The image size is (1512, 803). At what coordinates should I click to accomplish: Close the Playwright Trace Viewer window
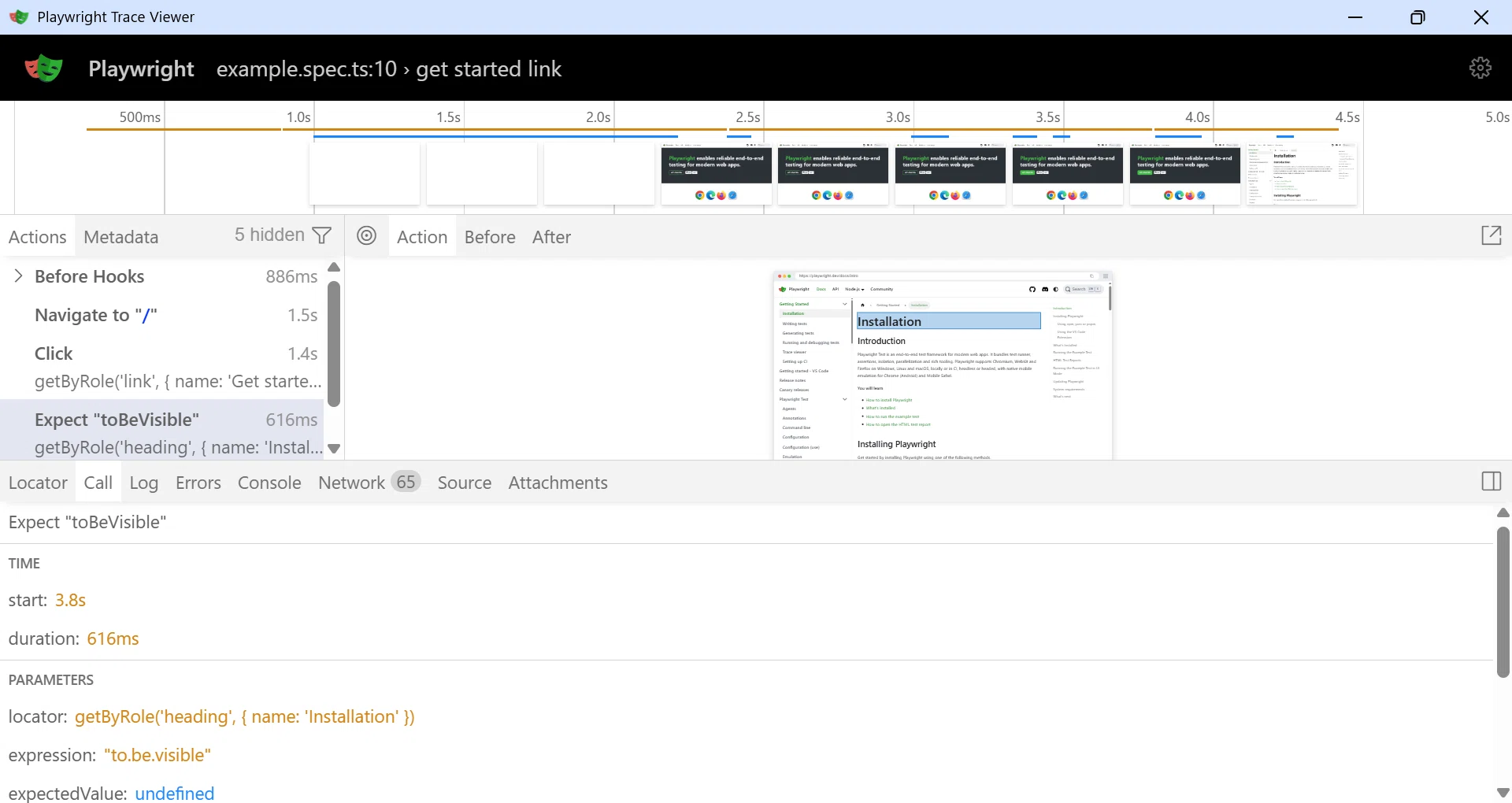(x=1480, y=17)
